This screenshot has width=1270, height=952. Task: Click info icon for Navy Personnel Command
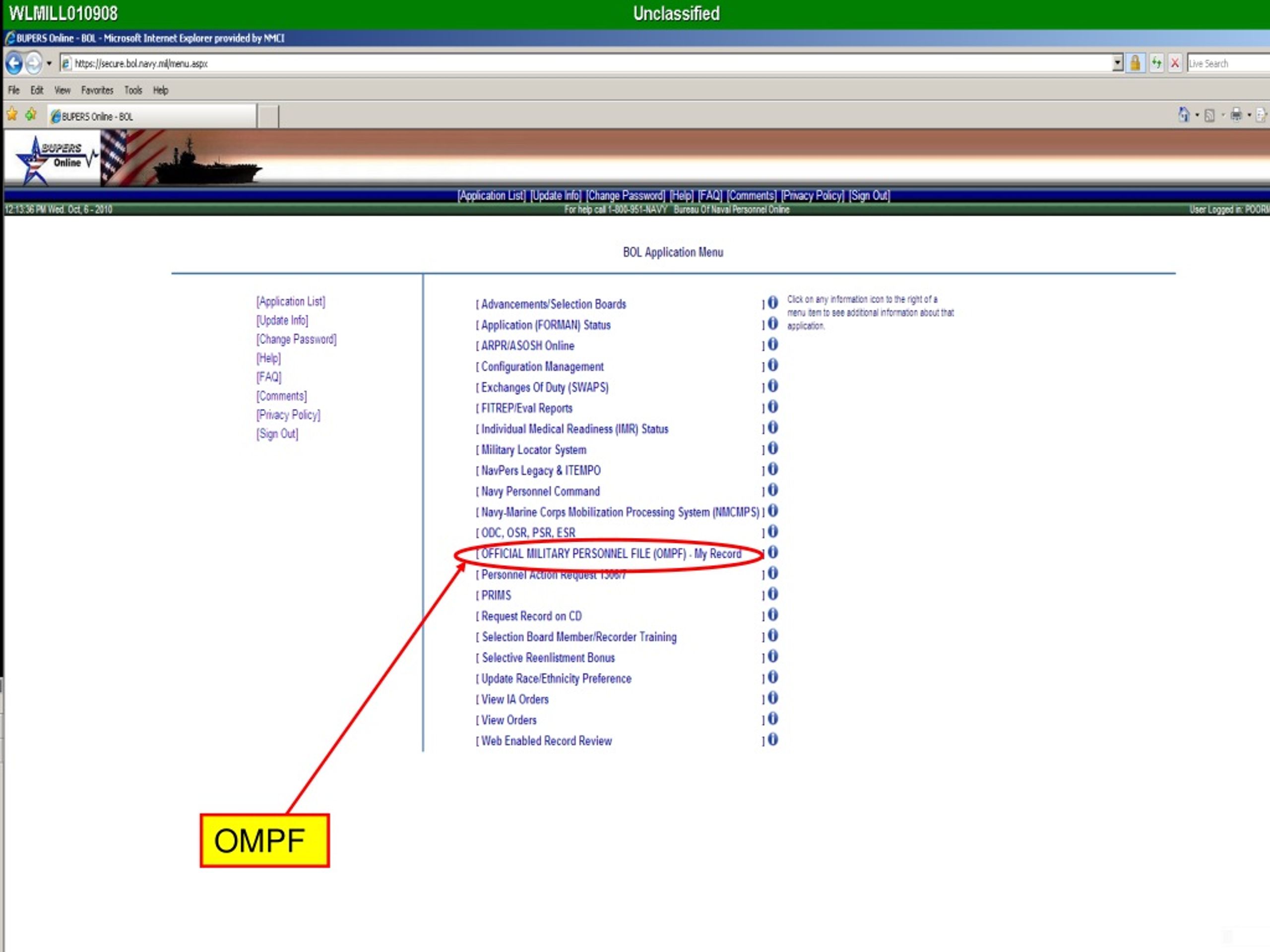tap(773, 489)
